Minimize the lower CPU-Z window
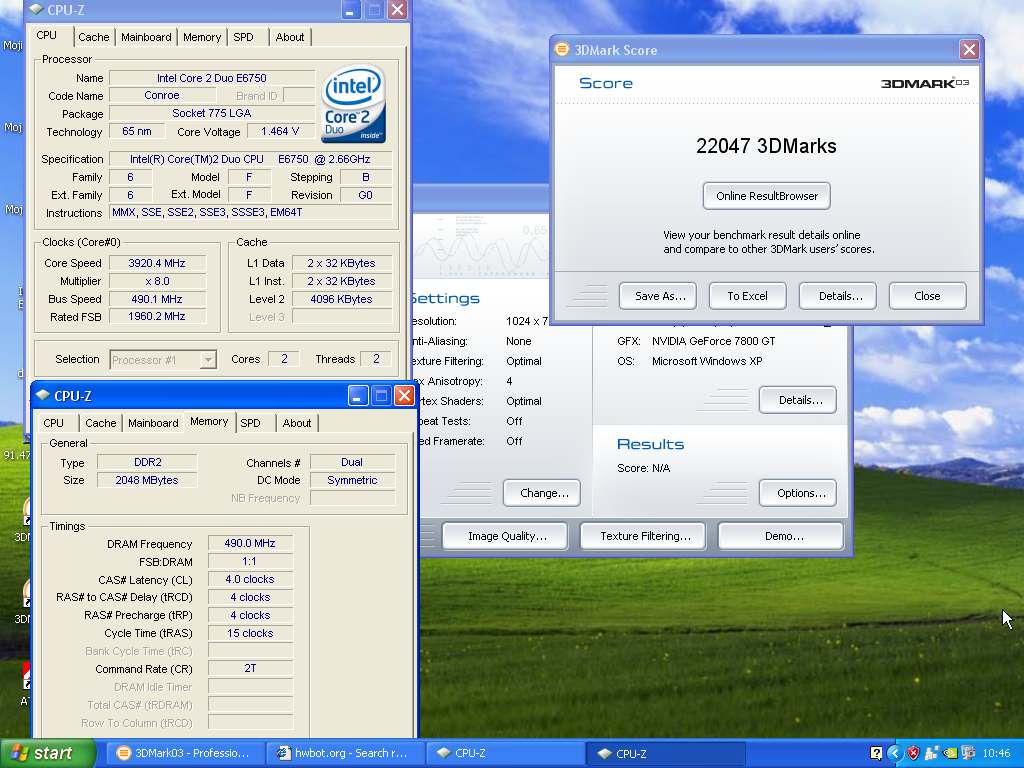Screen dimensions: 1024x768 pyautogui.click(x=358, y=395)
